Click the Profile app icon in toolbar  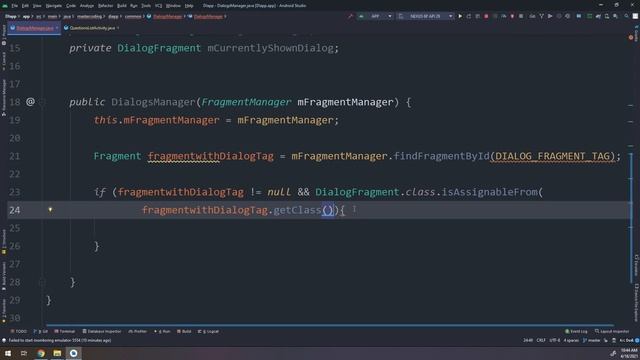pyautogui.click(x=504, y=16)
